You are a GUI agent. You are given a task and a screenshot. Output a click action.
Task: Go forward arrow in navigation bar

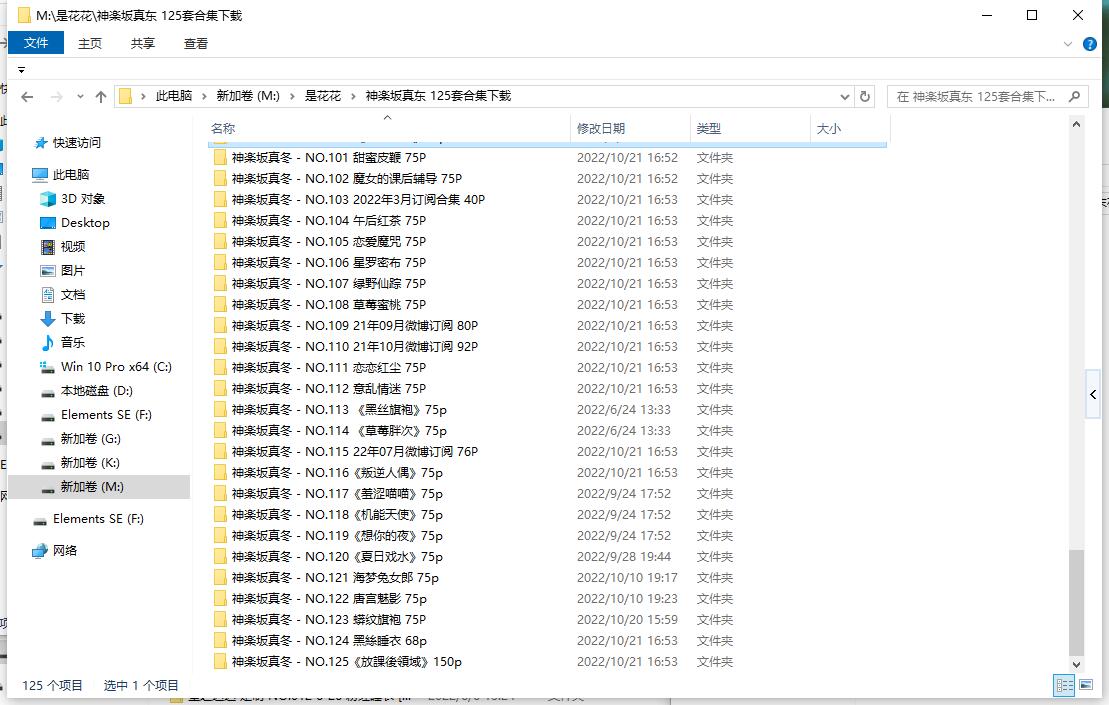(57, 96)
